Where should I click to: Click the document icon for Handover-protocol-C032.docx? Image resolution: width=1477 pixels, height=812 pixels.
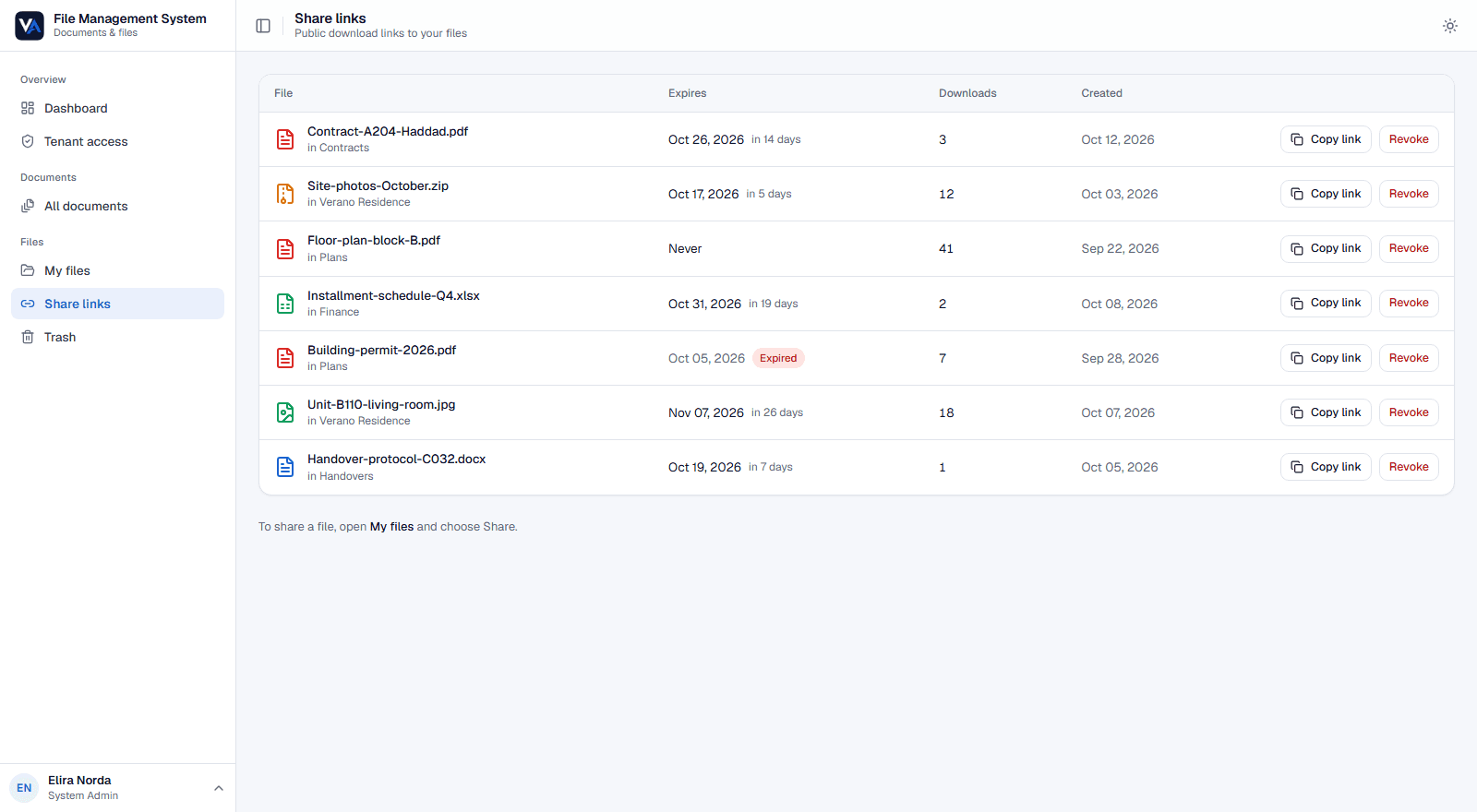(285, 467)
